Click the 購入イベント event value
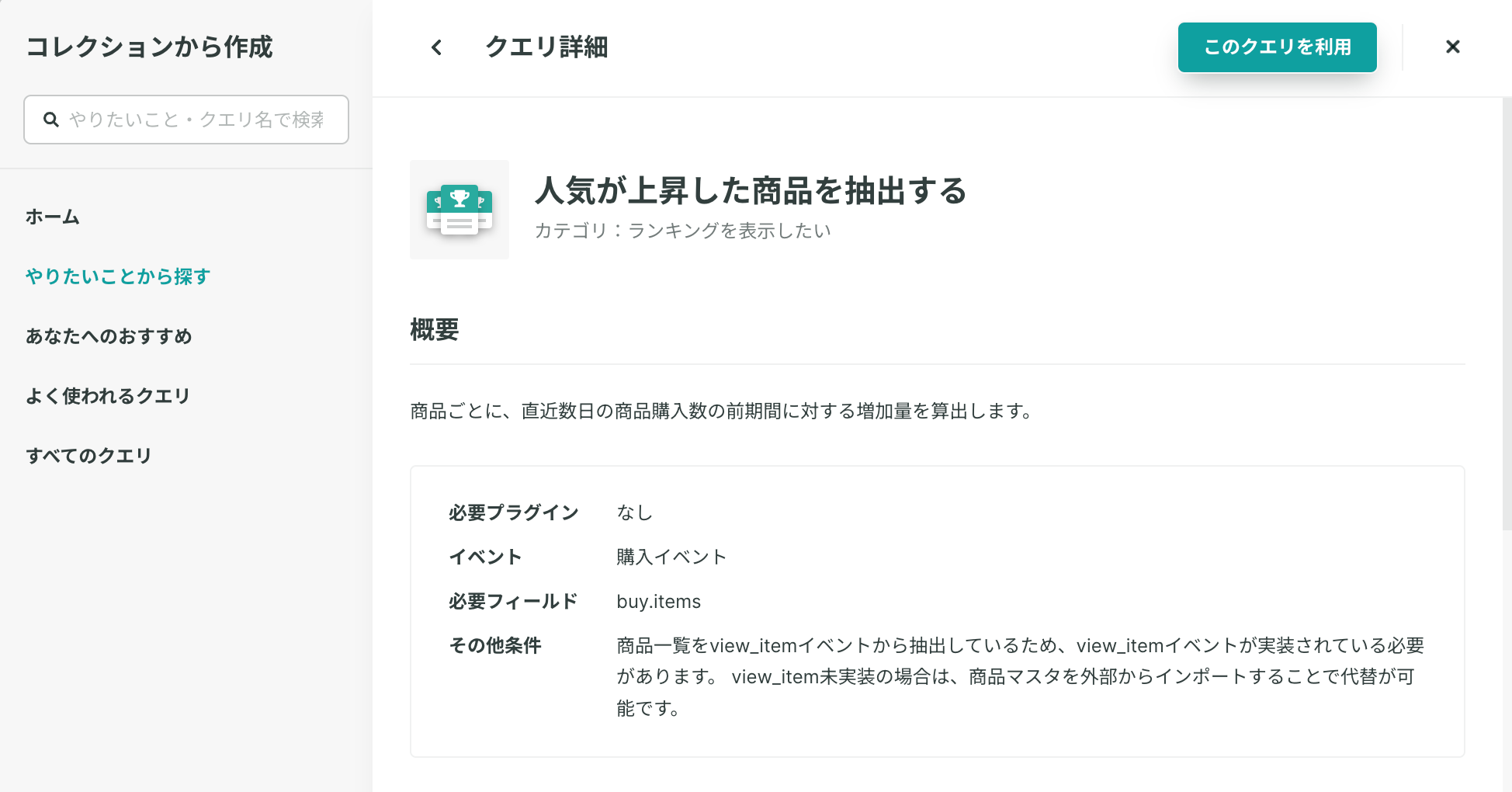The width and height of the screenshot is (1512, 792). tap(671, 557)
